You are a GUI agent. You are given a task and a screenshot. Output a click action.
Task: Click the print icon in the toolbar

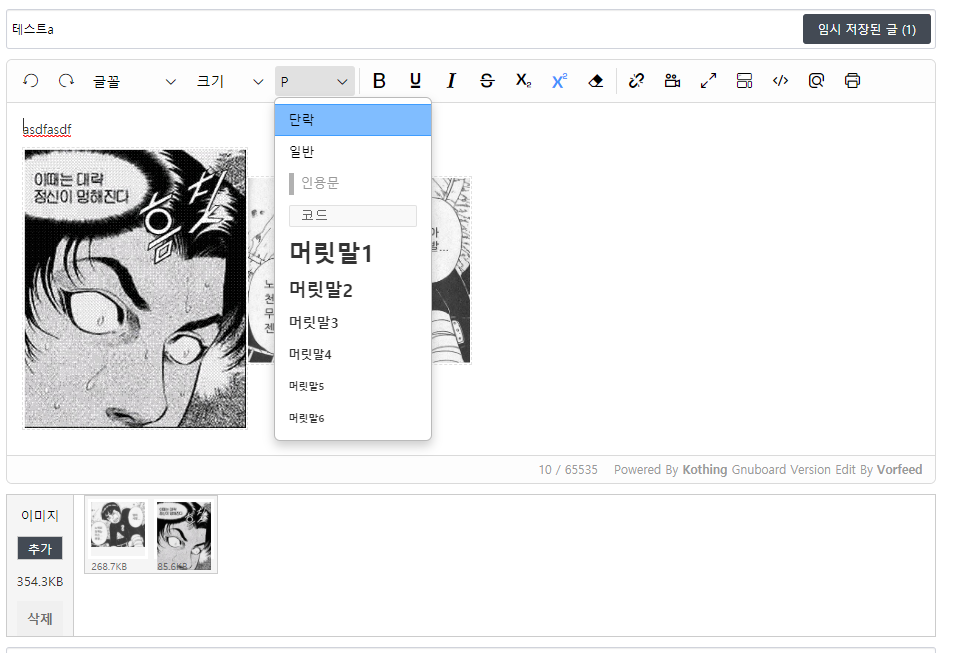tap(852, 81)
